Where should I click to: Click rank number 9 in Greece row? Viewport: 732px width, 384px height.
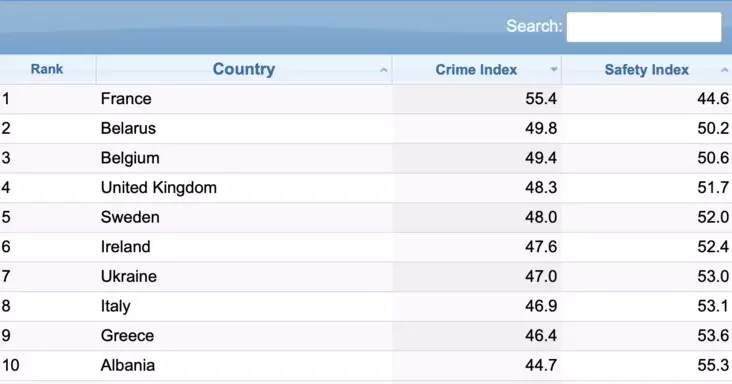(x=6, y=335)
